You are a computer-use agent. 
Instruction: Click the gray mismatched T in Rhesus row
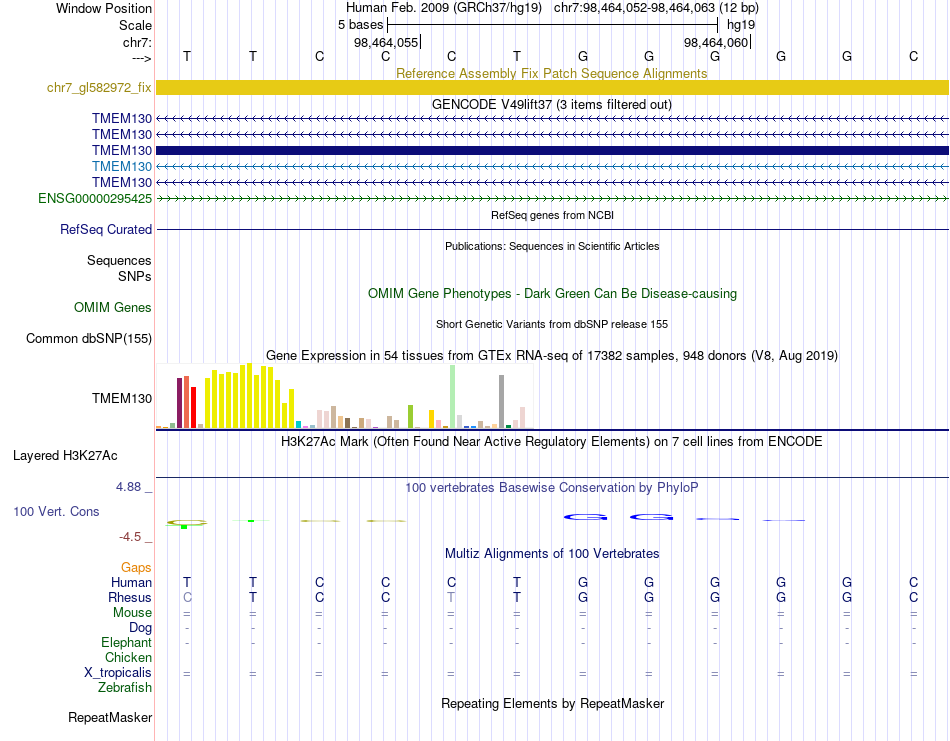[x=451, y=597]
